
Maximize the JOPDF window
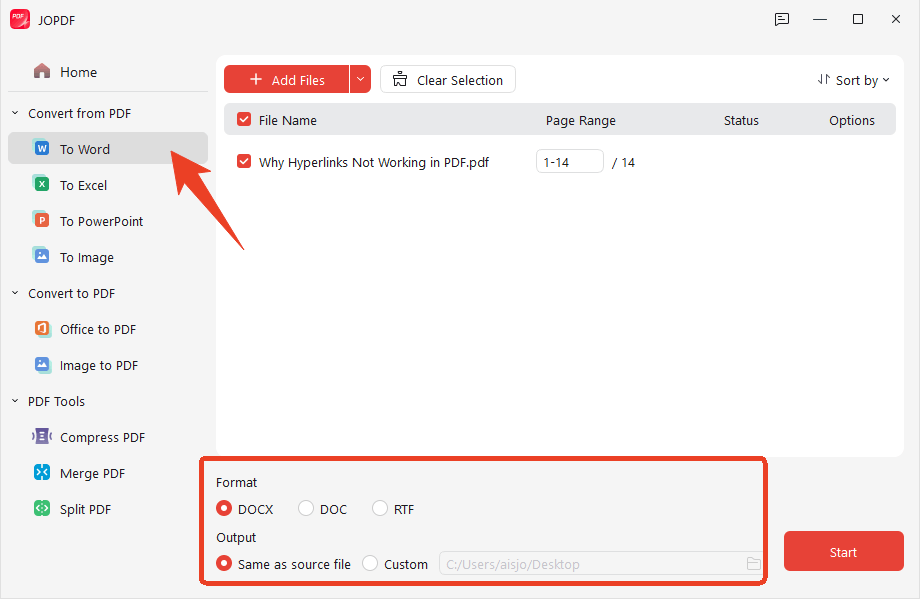pos(858,19)
